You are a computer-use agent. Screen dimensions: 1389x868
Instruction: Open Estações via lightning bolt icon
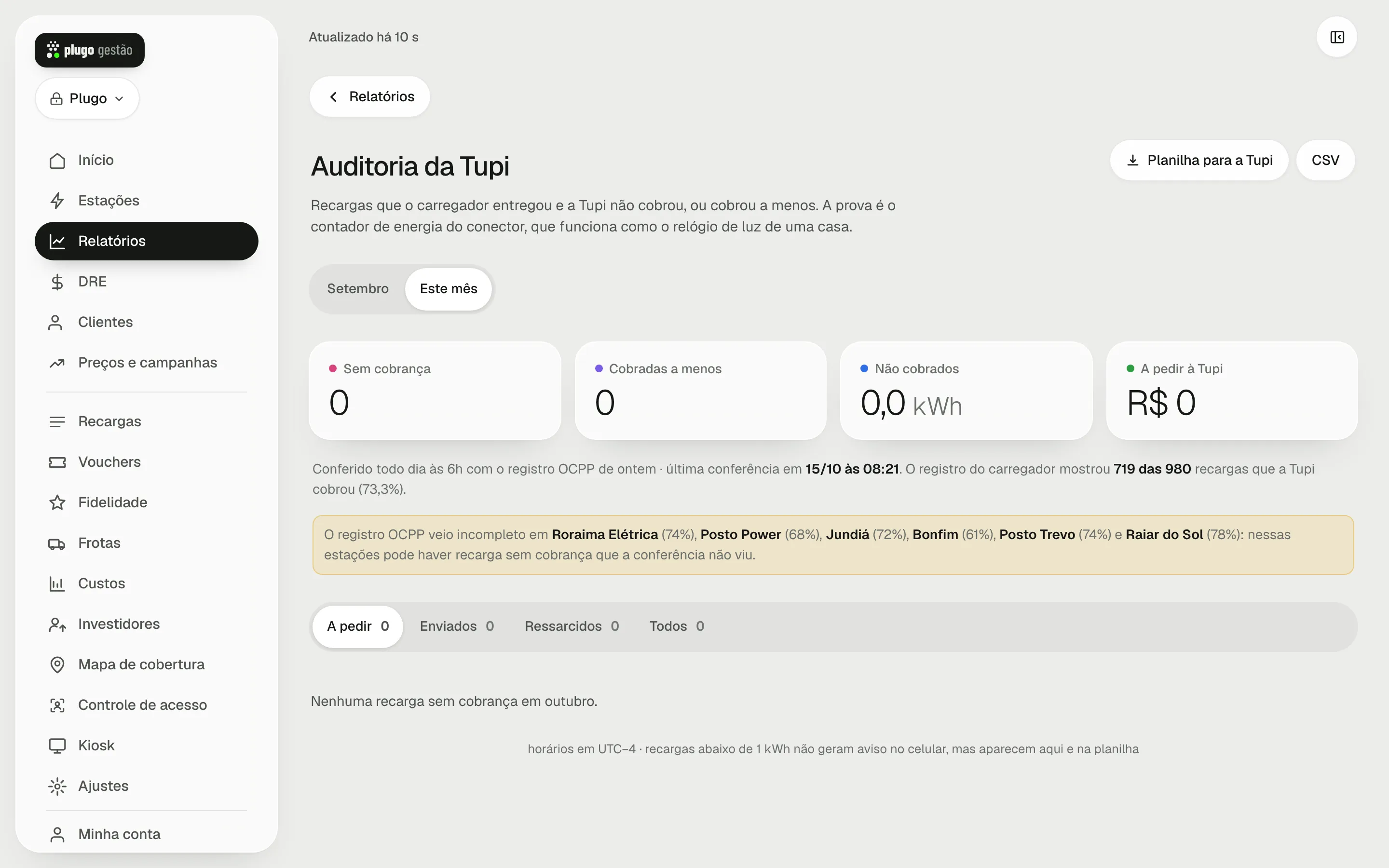(57, 201)
